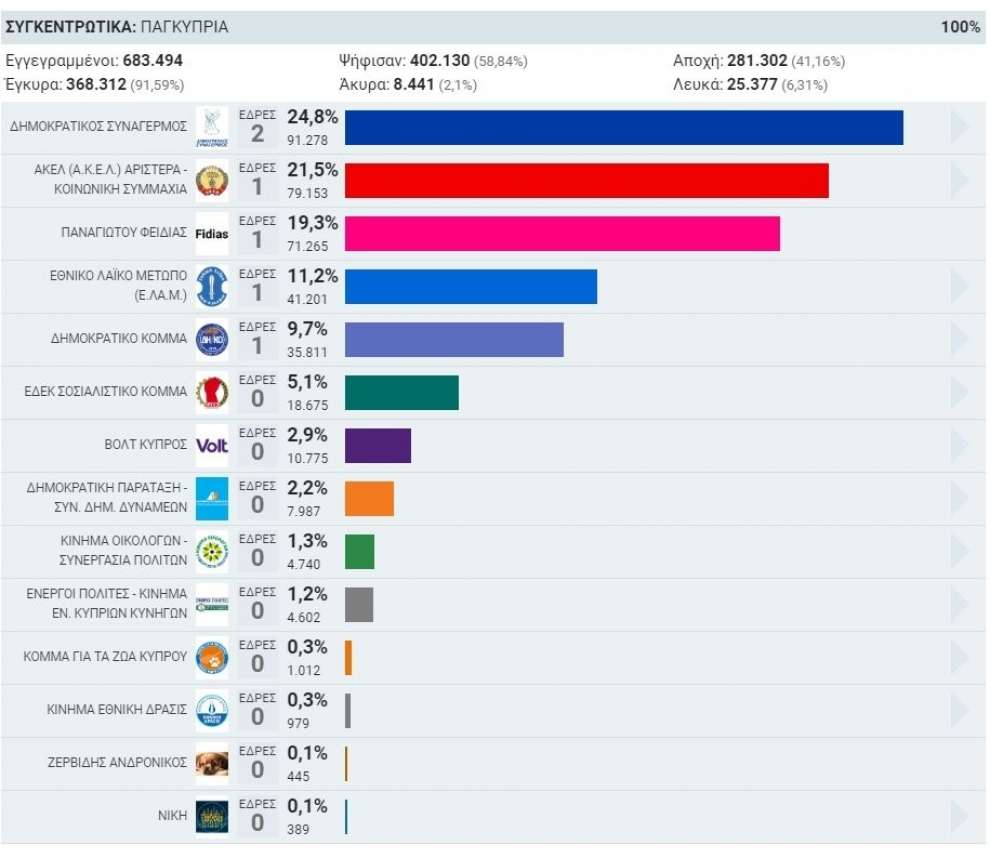
Task: Click the AKEL party emblem
Action: 212,181
